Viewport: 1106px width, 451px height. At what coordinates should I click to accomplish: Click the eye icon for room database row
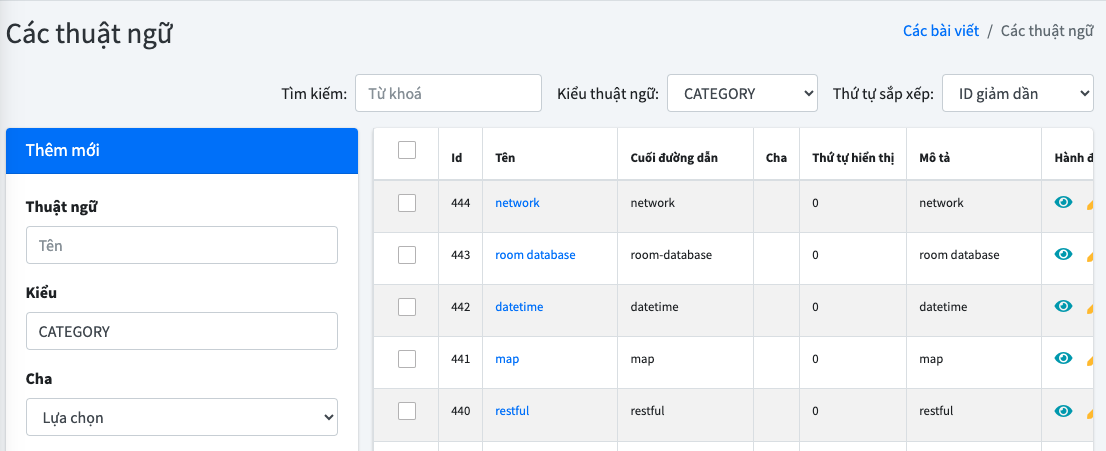pos(1064,254)
